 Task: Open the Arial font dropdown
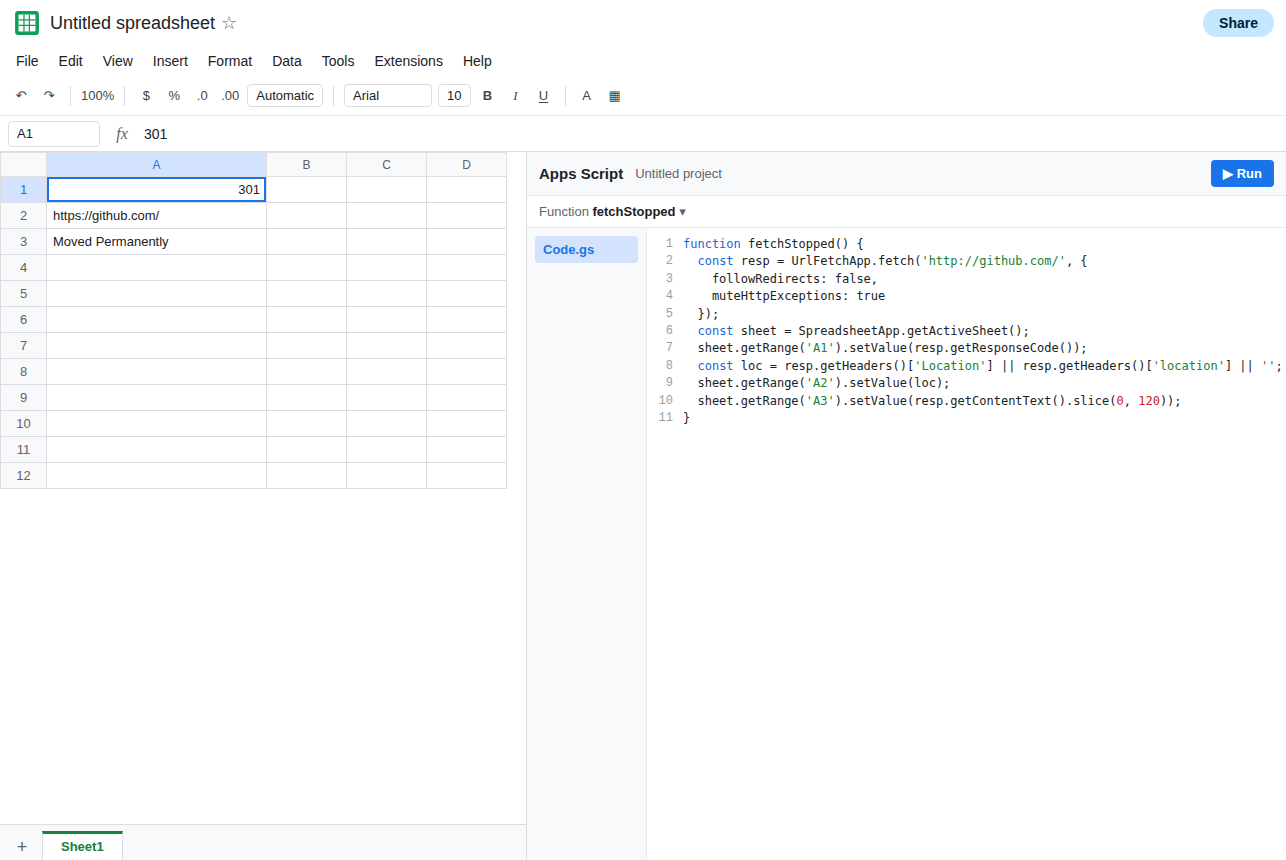(388, 96)
